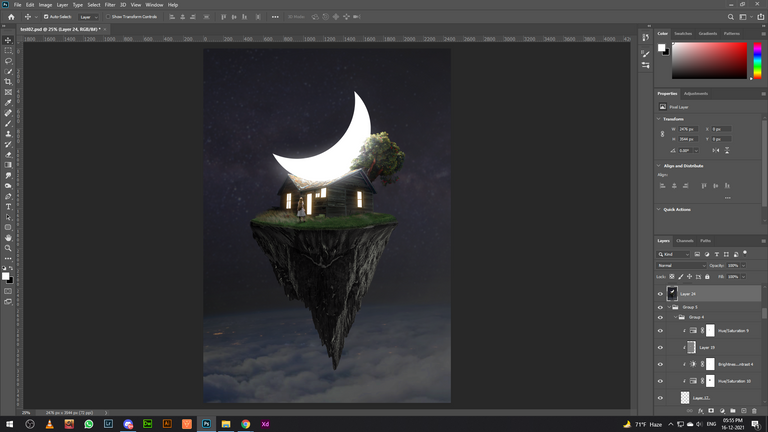Screen dimensions: 768x432
Task: Select the Lasso tool
Action: [x=8, y=61]
